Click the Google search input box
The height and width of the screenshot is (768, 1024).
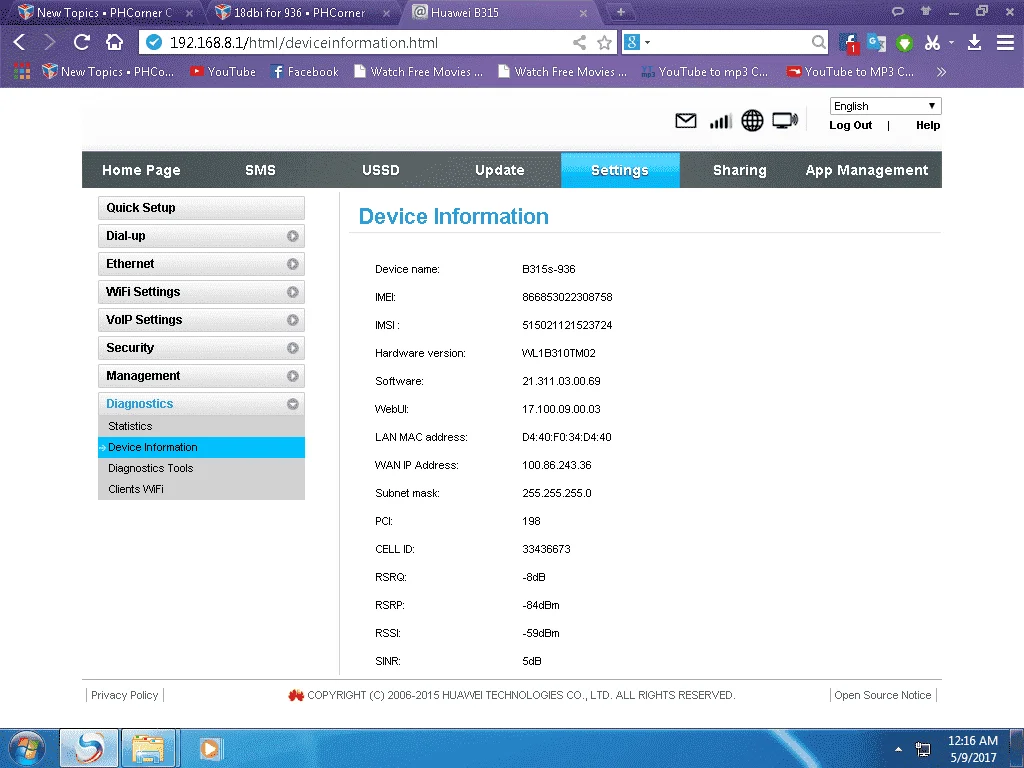click(x=730, y=42)
